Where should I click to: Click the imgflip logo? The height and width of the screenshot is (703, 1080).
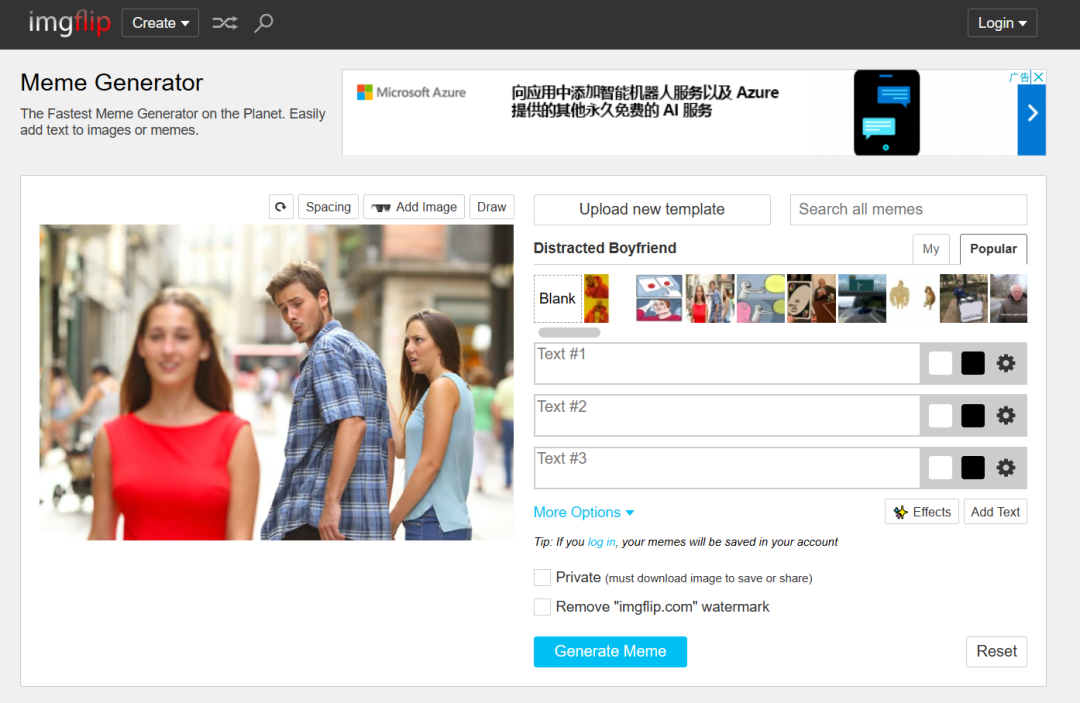coord(69,23)
